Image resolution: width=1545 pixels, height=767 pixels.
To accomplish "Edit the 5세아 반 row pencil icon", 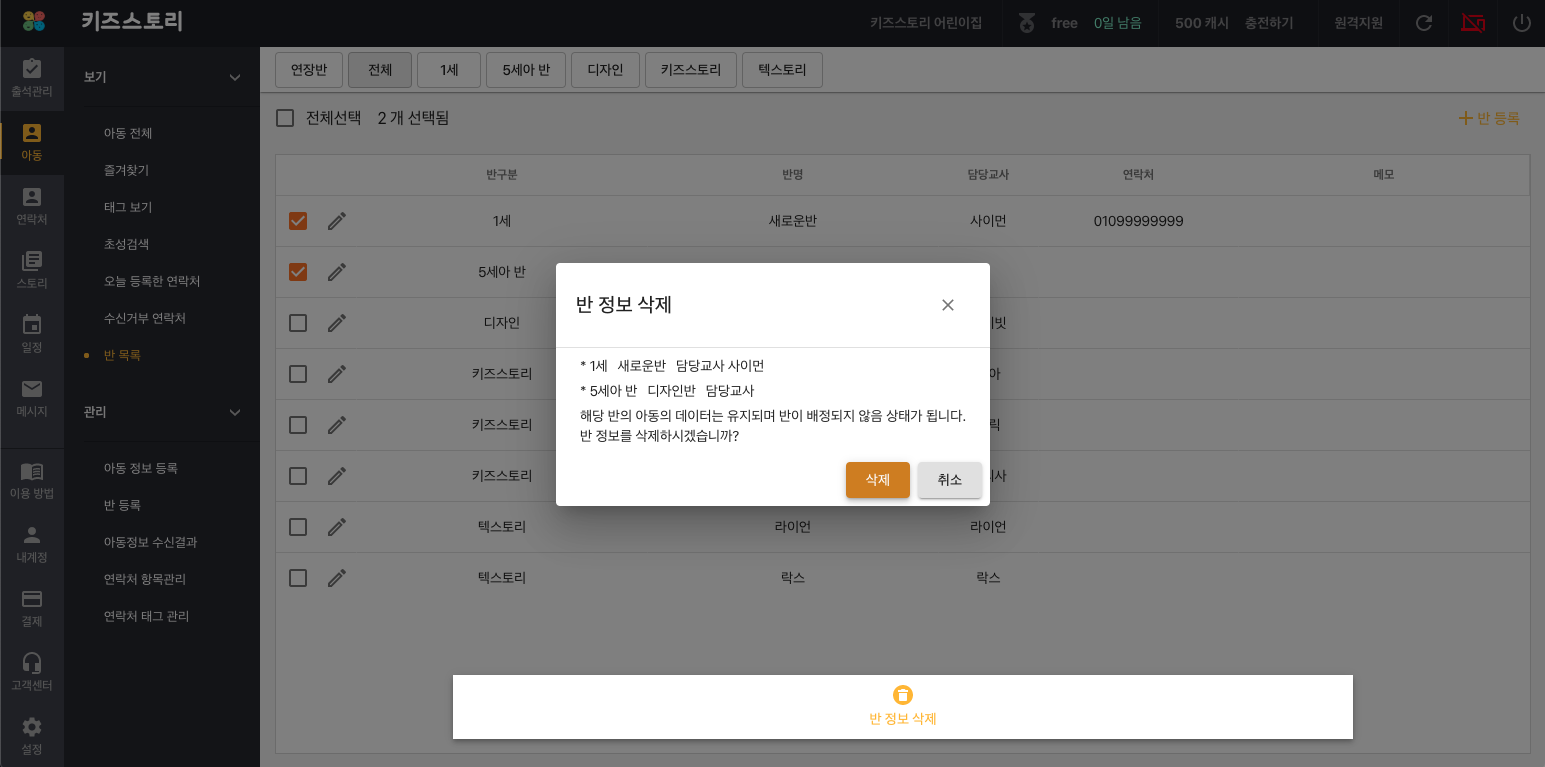I will 337,272.
